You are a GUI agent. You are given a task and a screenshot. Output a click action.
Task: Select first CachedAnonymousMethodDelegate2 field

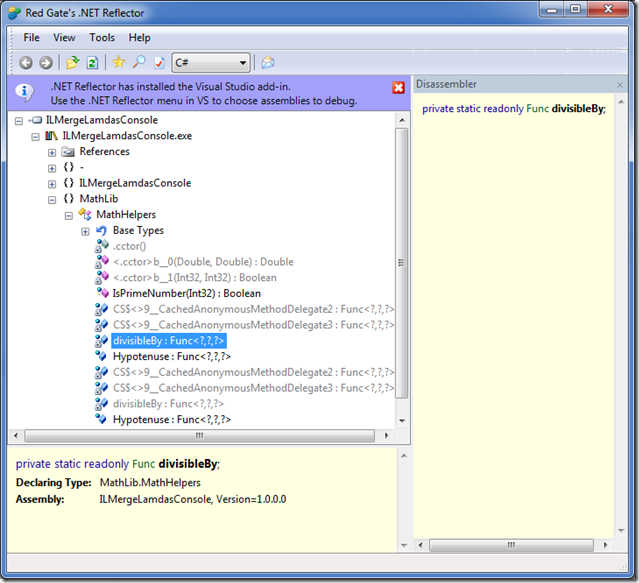253,309
